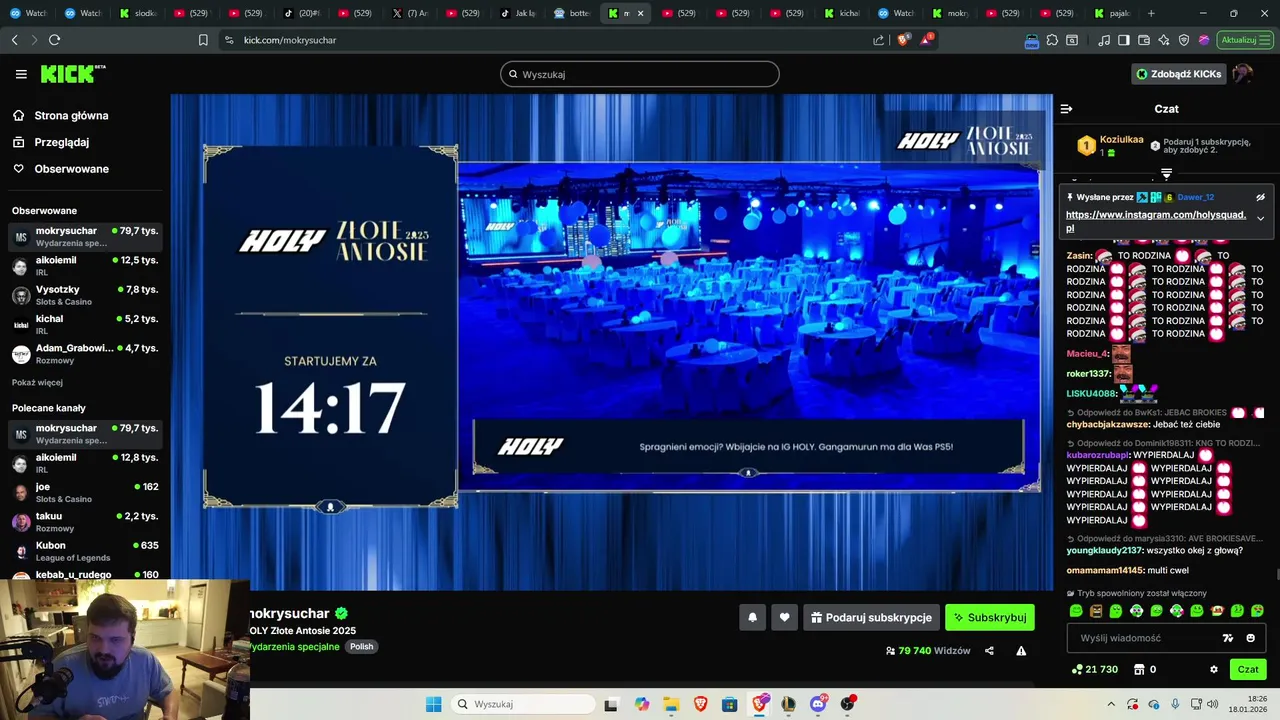Open Discord from taskbar
The height and width of the screenshot is (720, 1280).
pos(818,704)
